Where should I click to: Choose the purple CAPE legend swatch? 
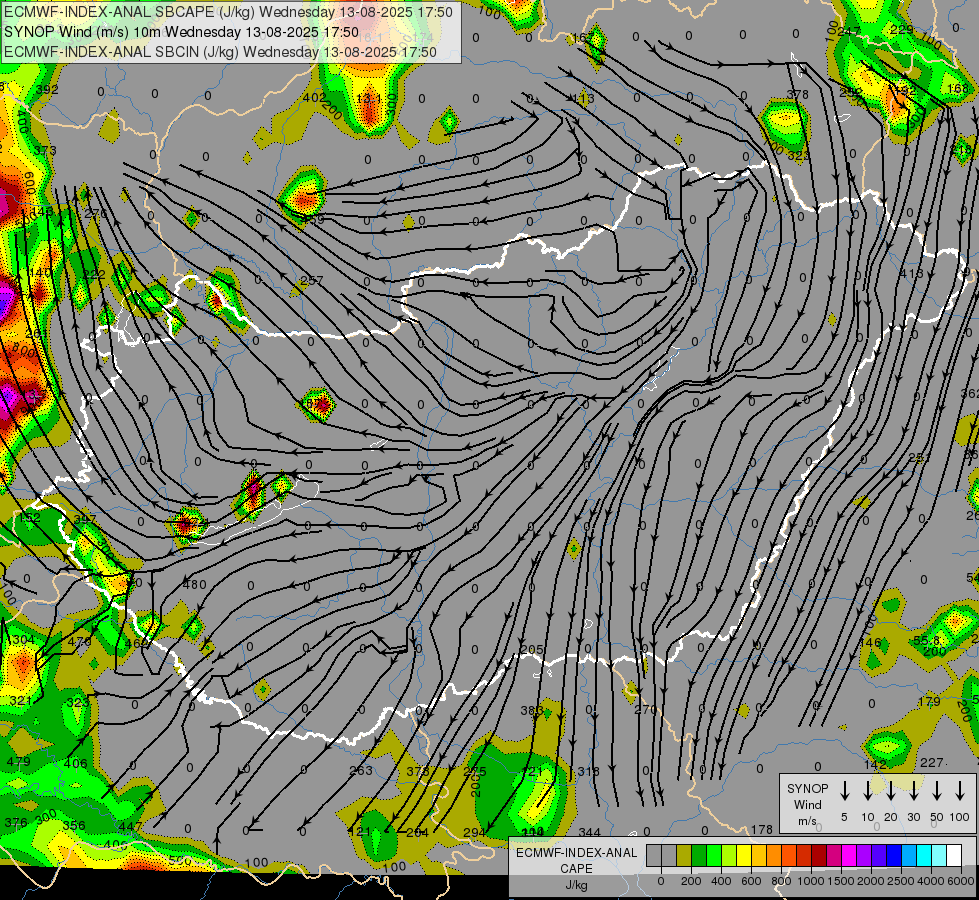pyautogui.click(x=863, y=855)
